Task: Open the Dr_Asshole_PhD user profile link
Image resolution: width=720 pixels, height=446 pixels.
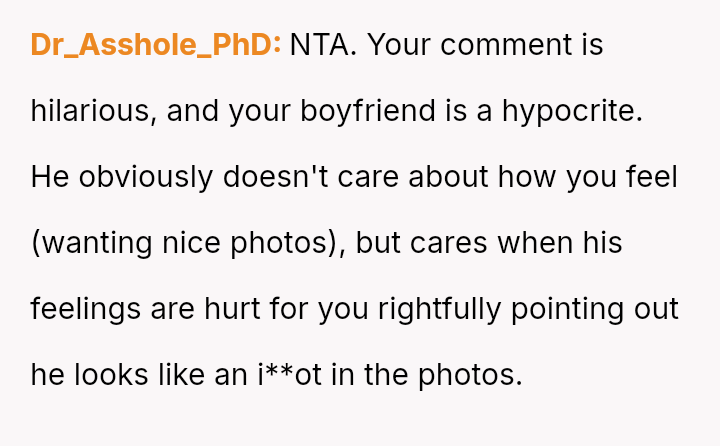Action: [x=156, y=45]
